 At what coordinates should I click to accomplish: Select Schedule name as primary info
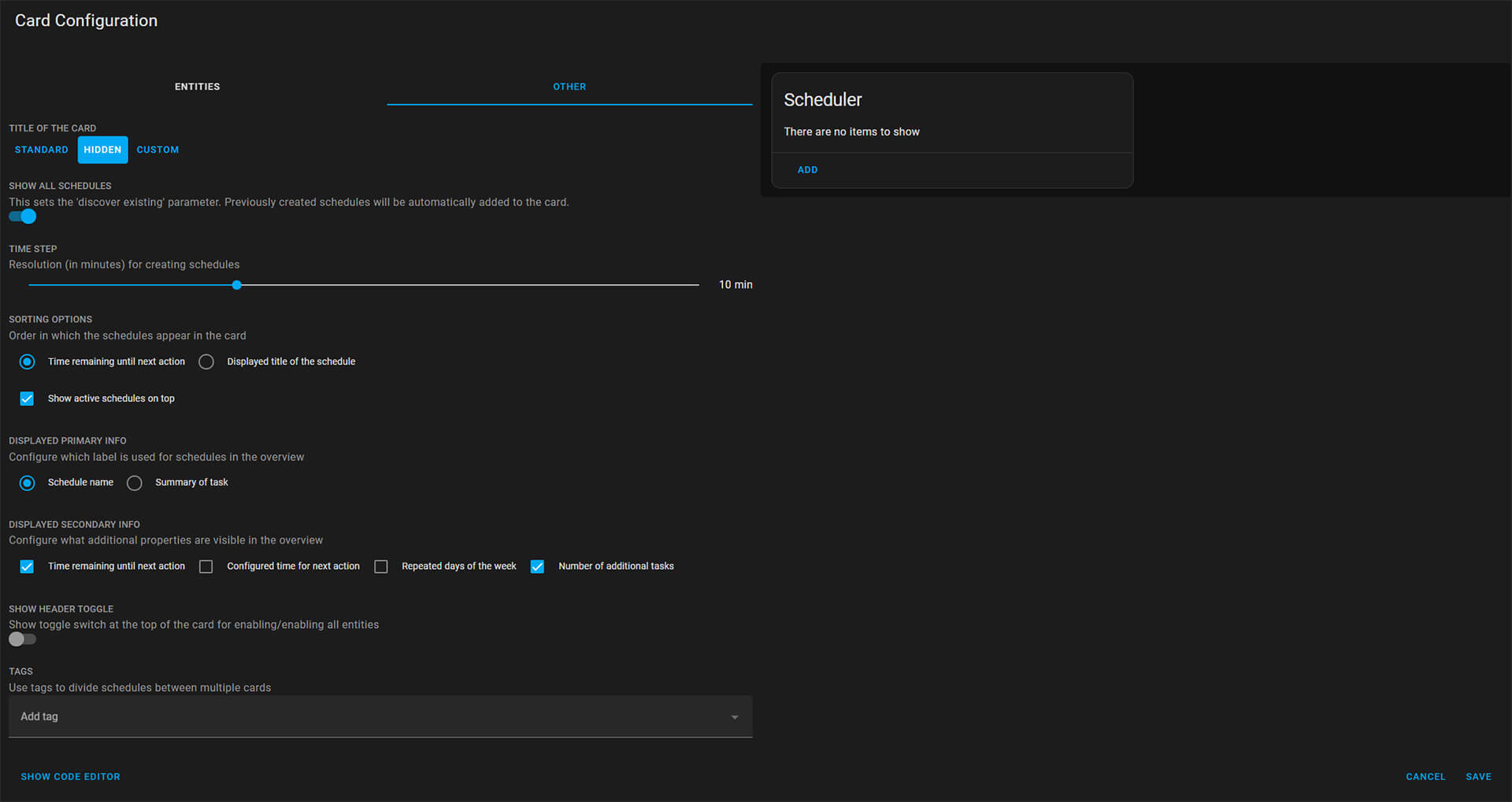28,483
